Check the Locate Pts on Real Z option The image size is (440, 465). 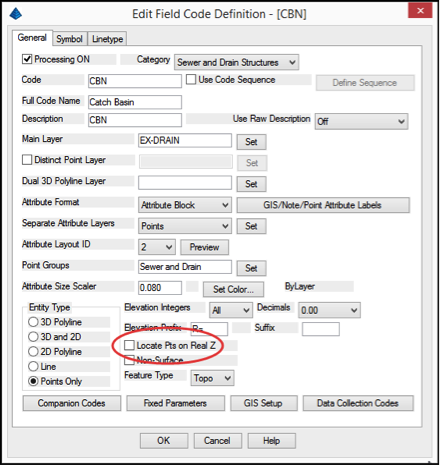pos(129,345)
